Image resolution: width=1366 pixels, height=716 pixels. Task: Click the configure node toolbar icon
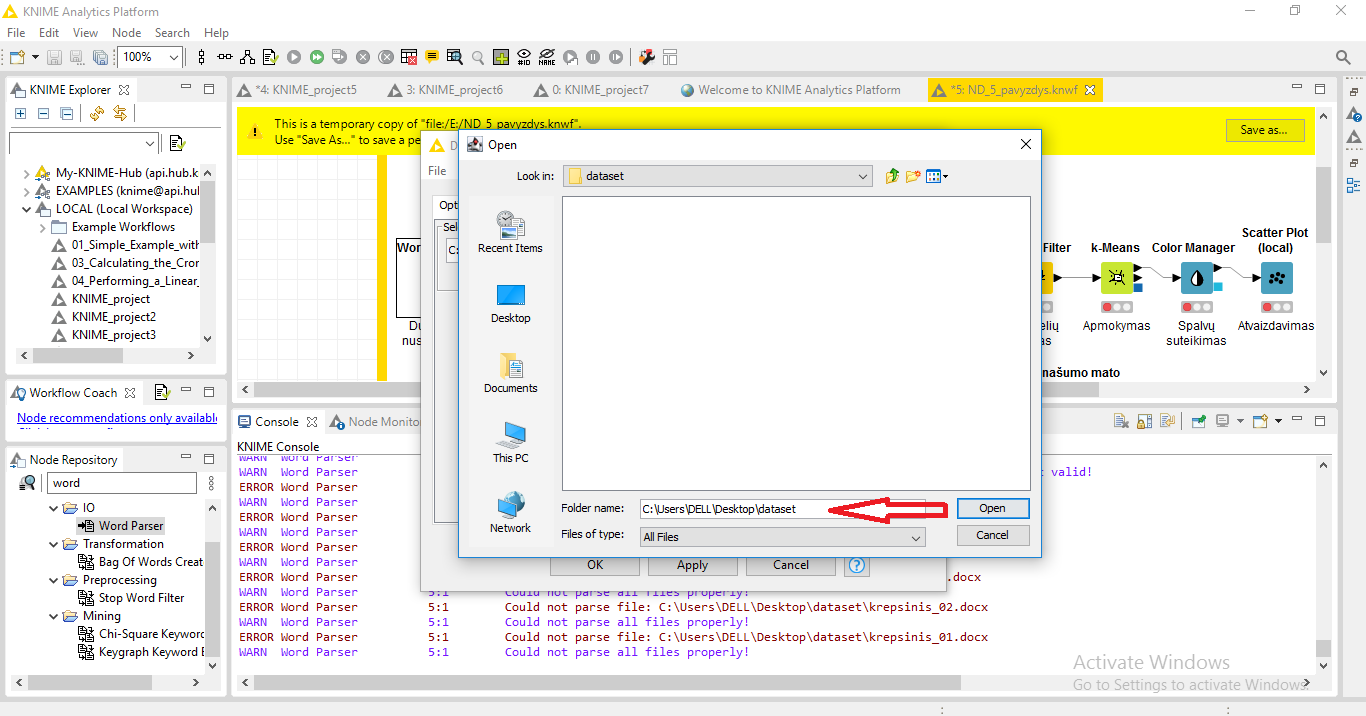coord(270,57)
